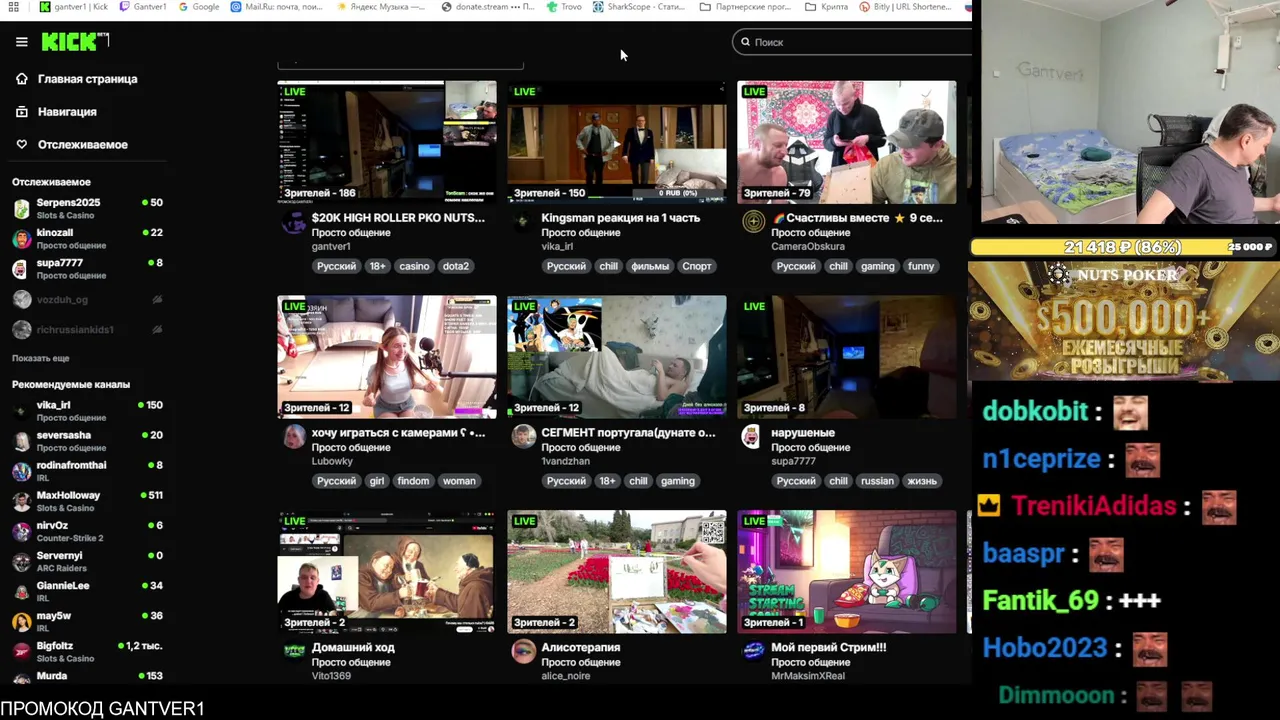Click фильмы tag under vika_irl stream
1280x720 pixels.
tap(650, 266)
